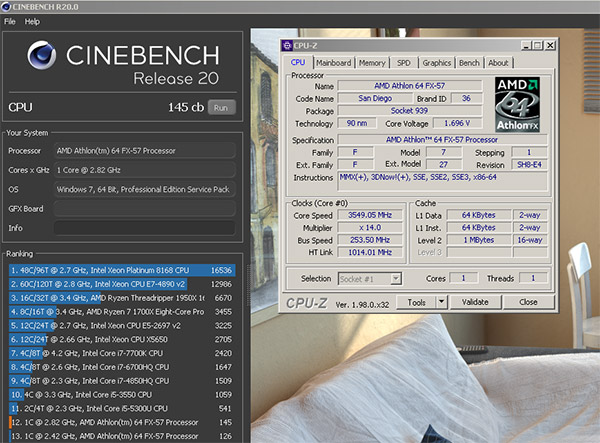
Task: Select ranking row 1 Intel Xeon Platinum 8168
Action: coord(122,270)
